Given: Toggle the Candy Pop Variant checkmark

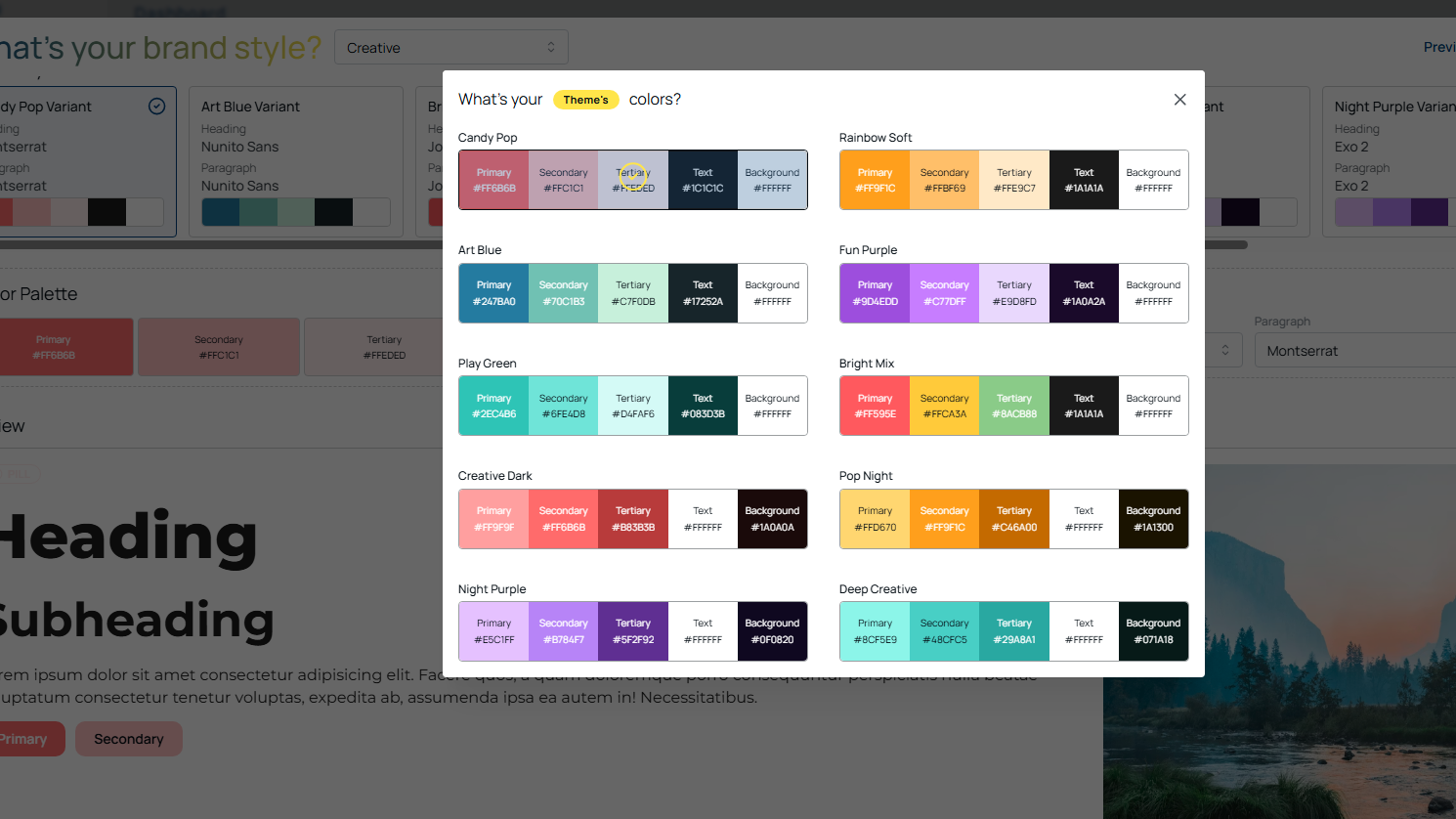Looking at the screenshot, I should point(156,107).
